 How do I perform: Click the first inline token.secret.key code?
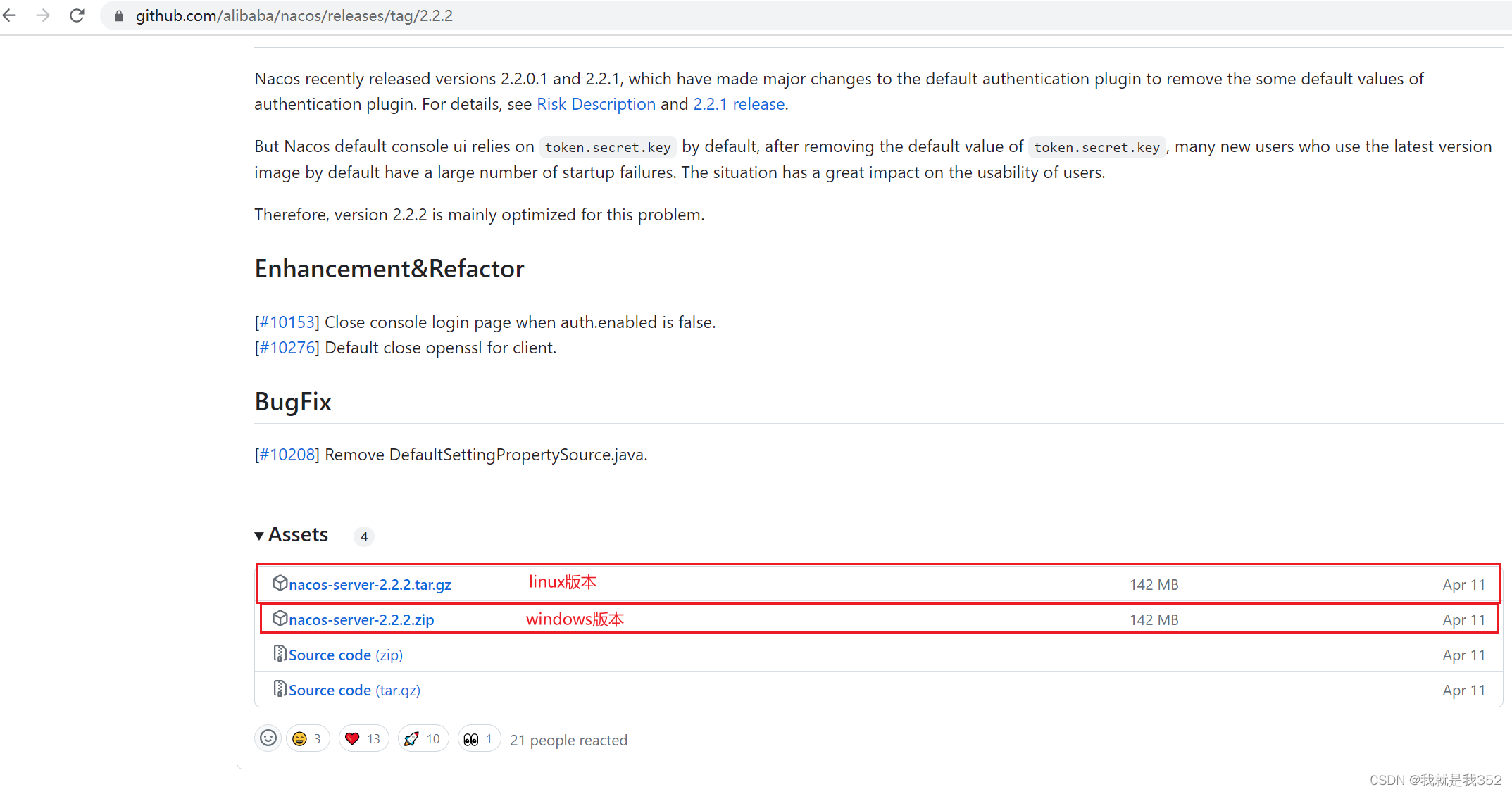pyautogui.click(x=608, y=147)
